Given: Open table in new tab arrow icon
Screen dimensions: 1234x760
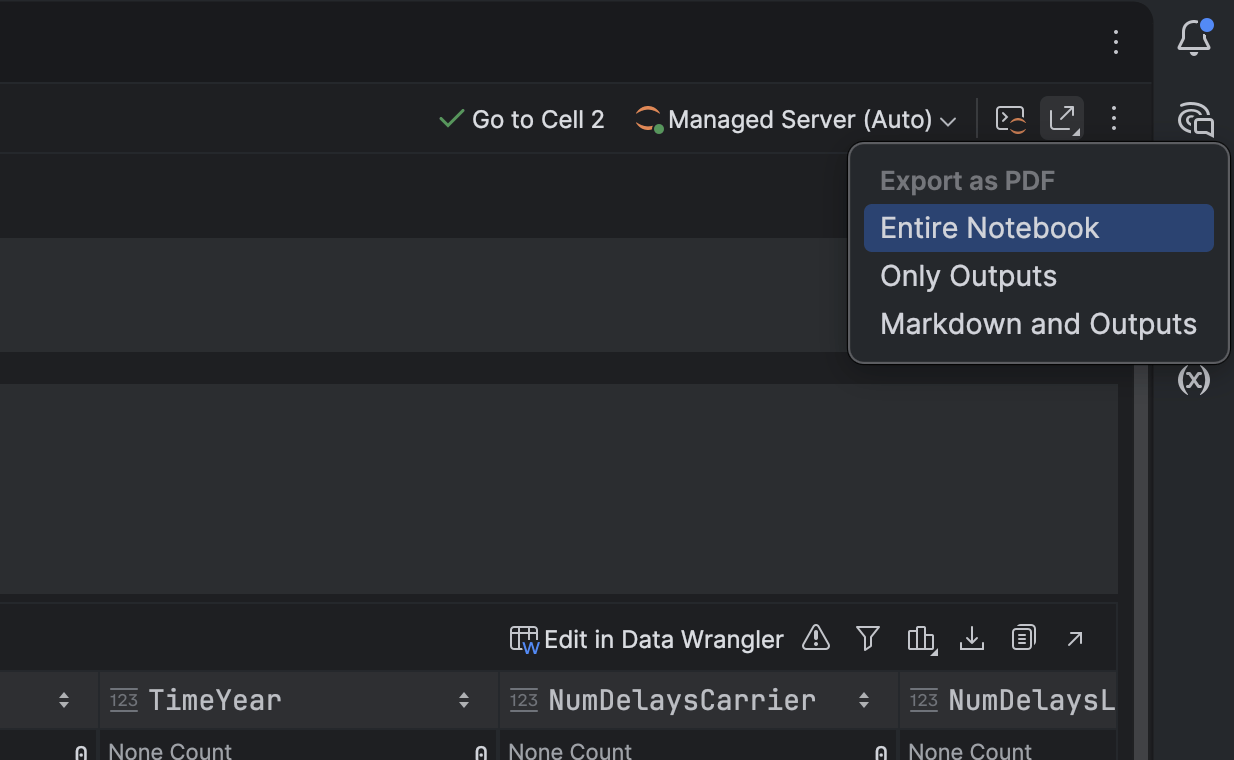Looking at the screenshot, I should point(1075,638).
